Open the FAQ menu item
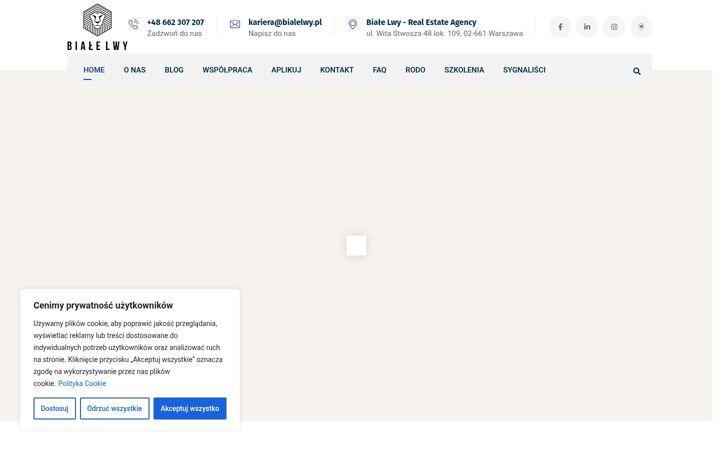The height and width of the screenshot is (450, 720). (379, 70)
